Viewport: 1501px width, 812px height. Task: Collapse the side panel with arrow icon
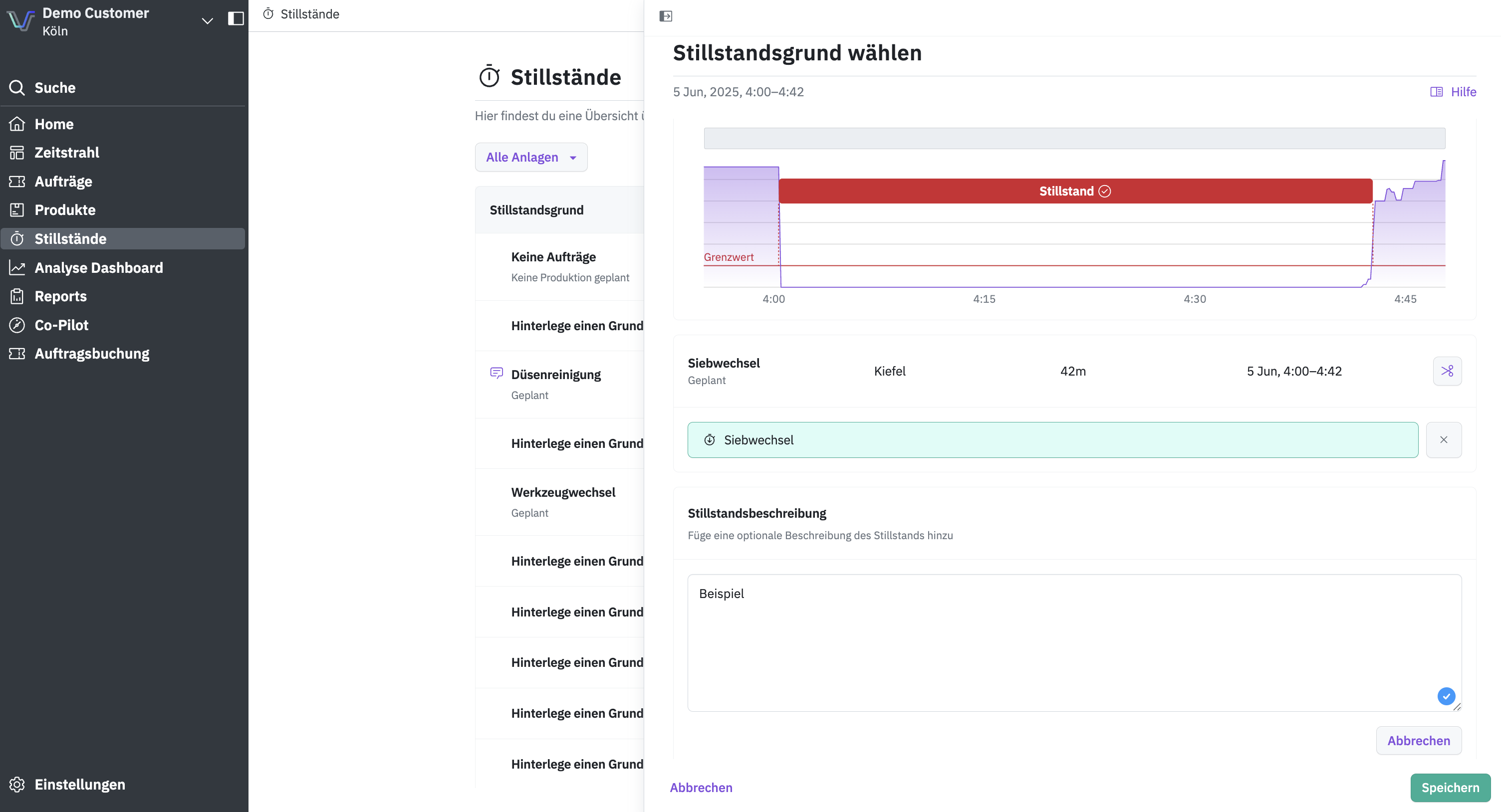666,16
